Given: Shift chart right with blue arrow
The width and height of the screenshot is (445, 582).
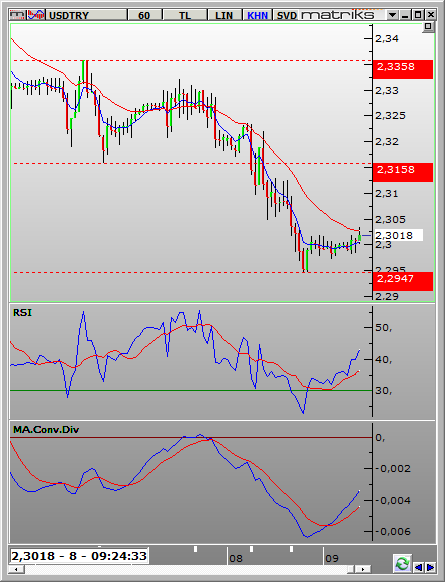Looking at the screenshot, I should [430, 567].
